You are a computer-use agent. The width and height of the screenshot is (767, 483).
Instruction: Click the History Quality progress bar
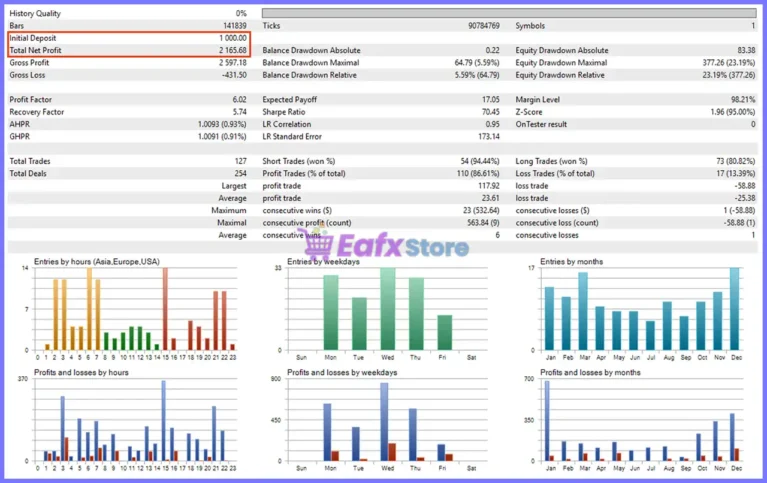pyautogui.click(x=509, y=13)
